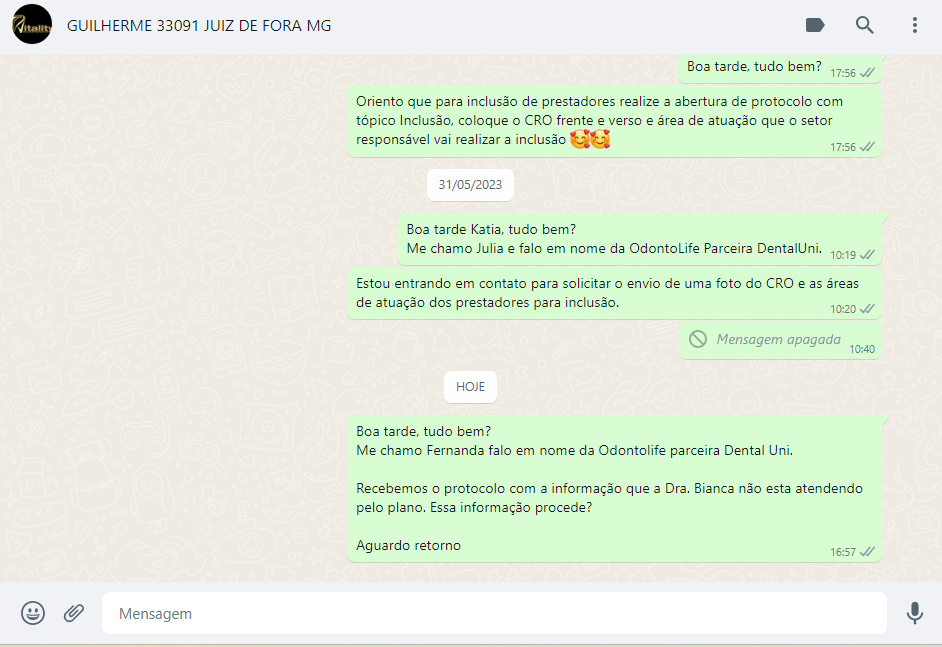This screenshot has height=647, width=942.
Task: Attach a file with the paperclip
Action: coord(74,613)
